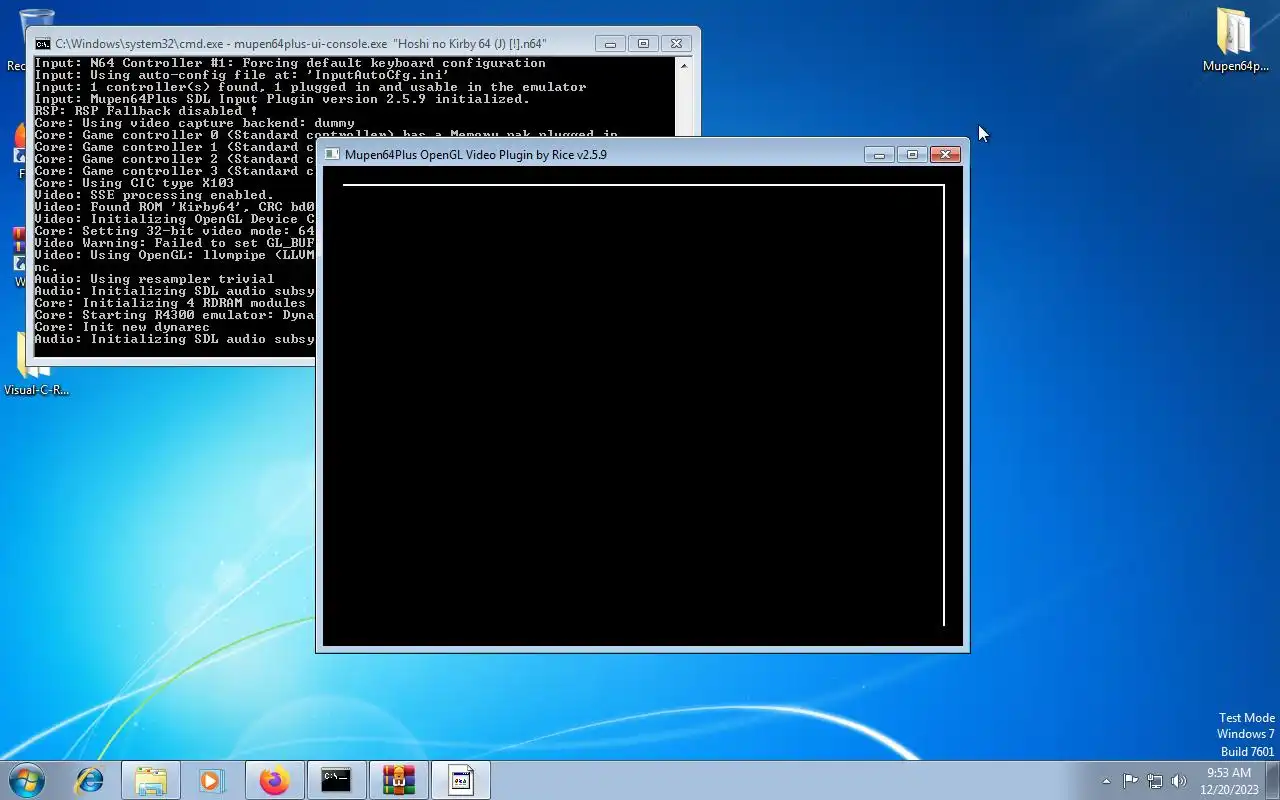Click the 'Using video capture backend: dummy' line
Viewport: 1280px width, 800px height.
pyautogui.click(x=194, y=123)
